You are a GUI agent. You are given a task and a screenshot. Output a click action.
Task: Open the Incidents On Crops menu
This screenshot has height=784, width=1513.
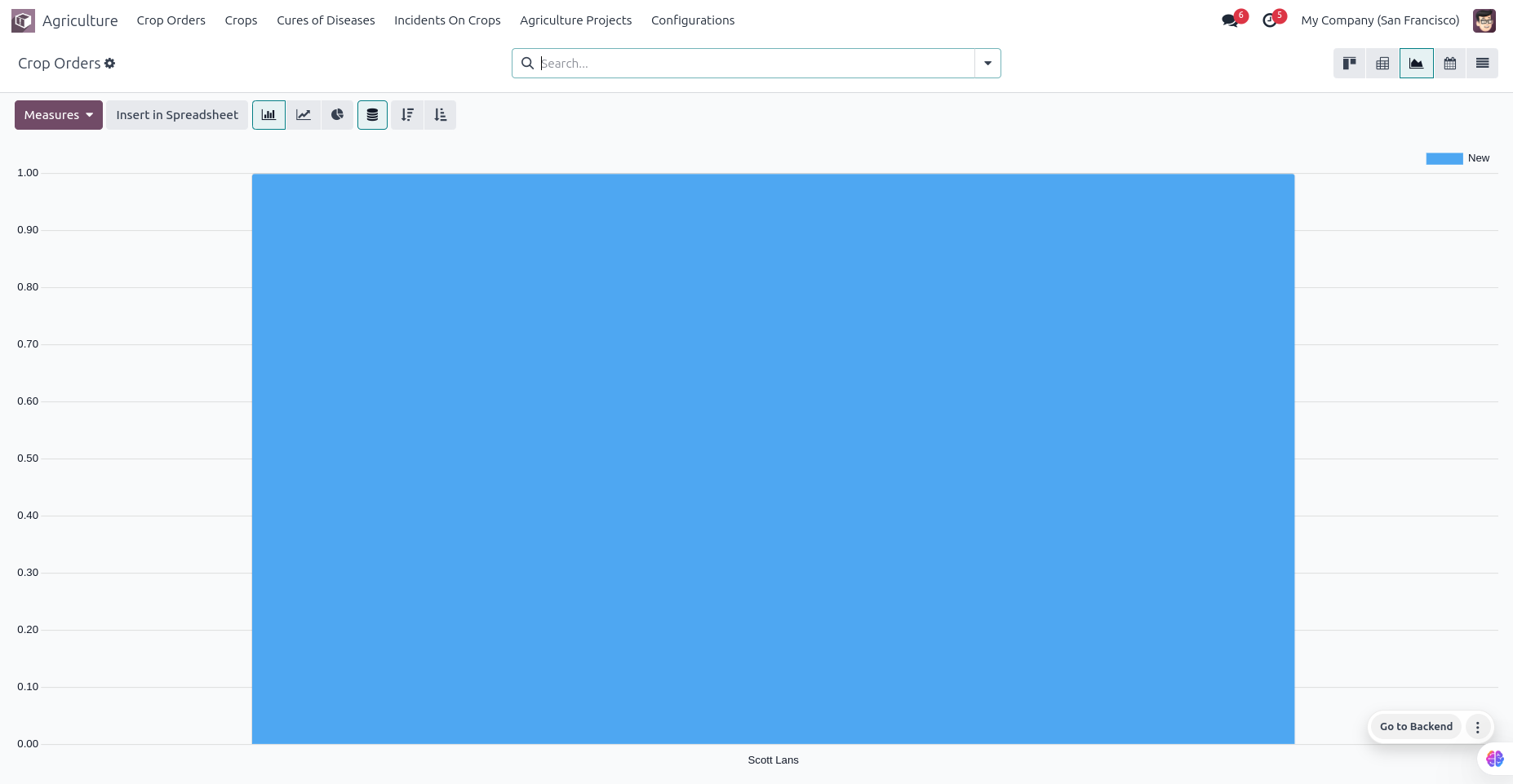coord(447,20)
